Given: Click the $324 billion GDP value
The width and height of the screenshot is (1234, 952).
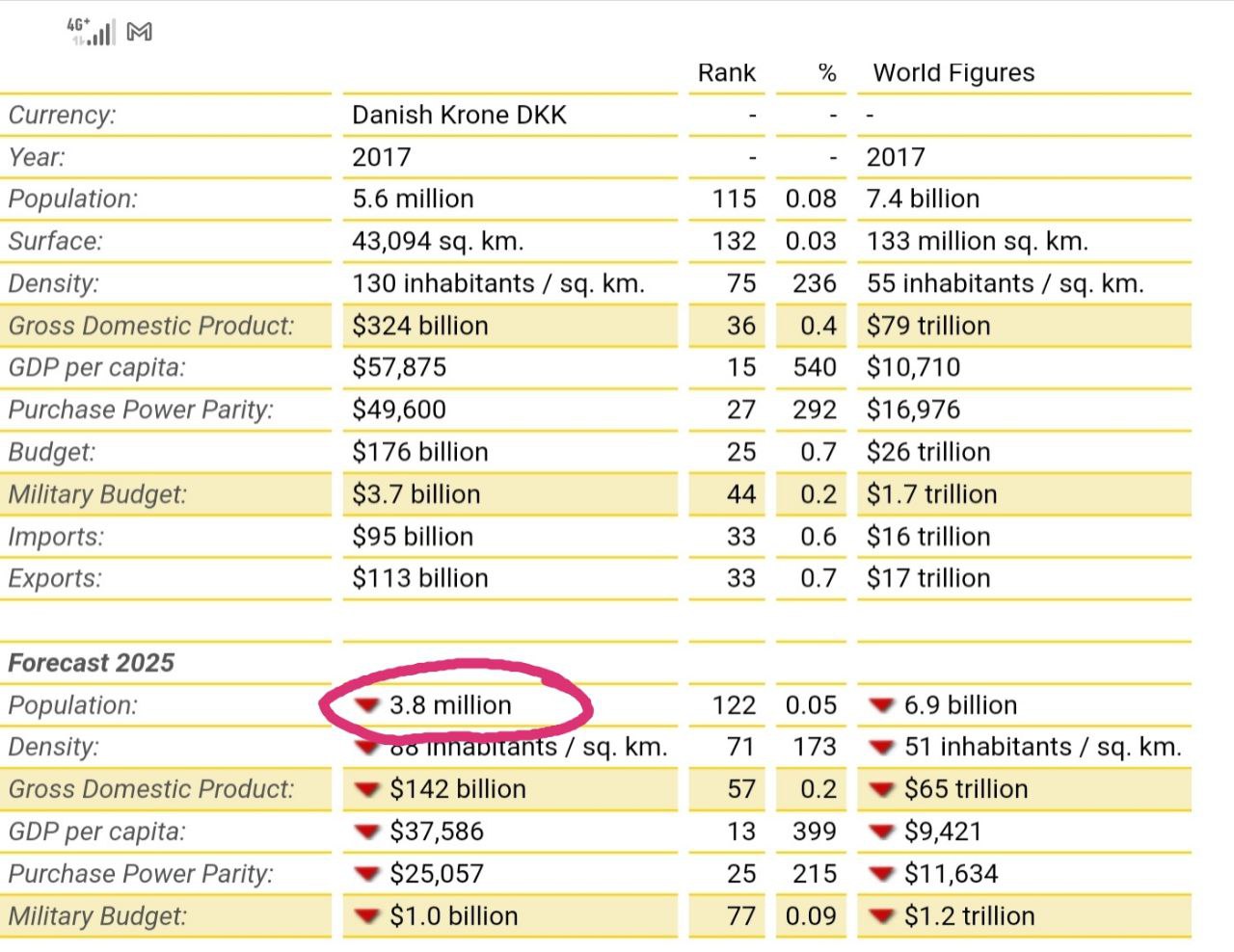Looking at the screenshot, I should pyautogui.click(x=420, y=326).
